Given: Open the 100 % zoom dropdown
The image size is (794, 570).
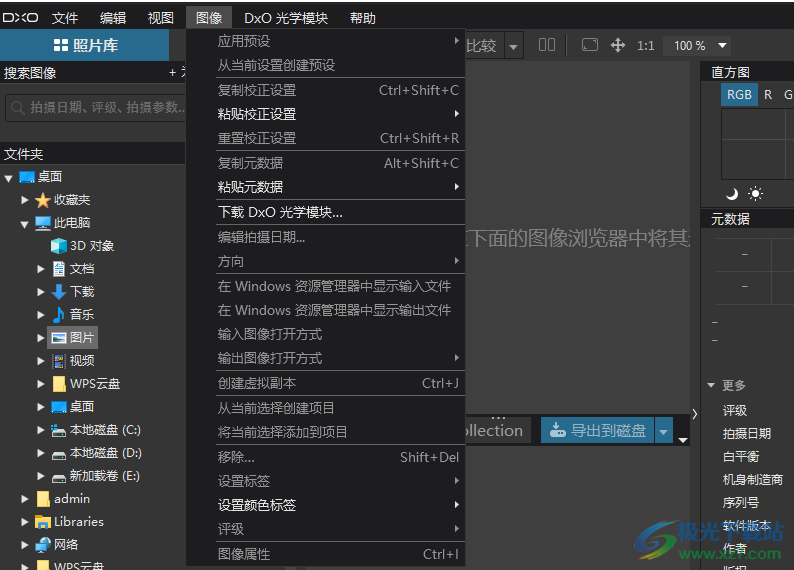Looking at the screenshot, I should point(723,46).
